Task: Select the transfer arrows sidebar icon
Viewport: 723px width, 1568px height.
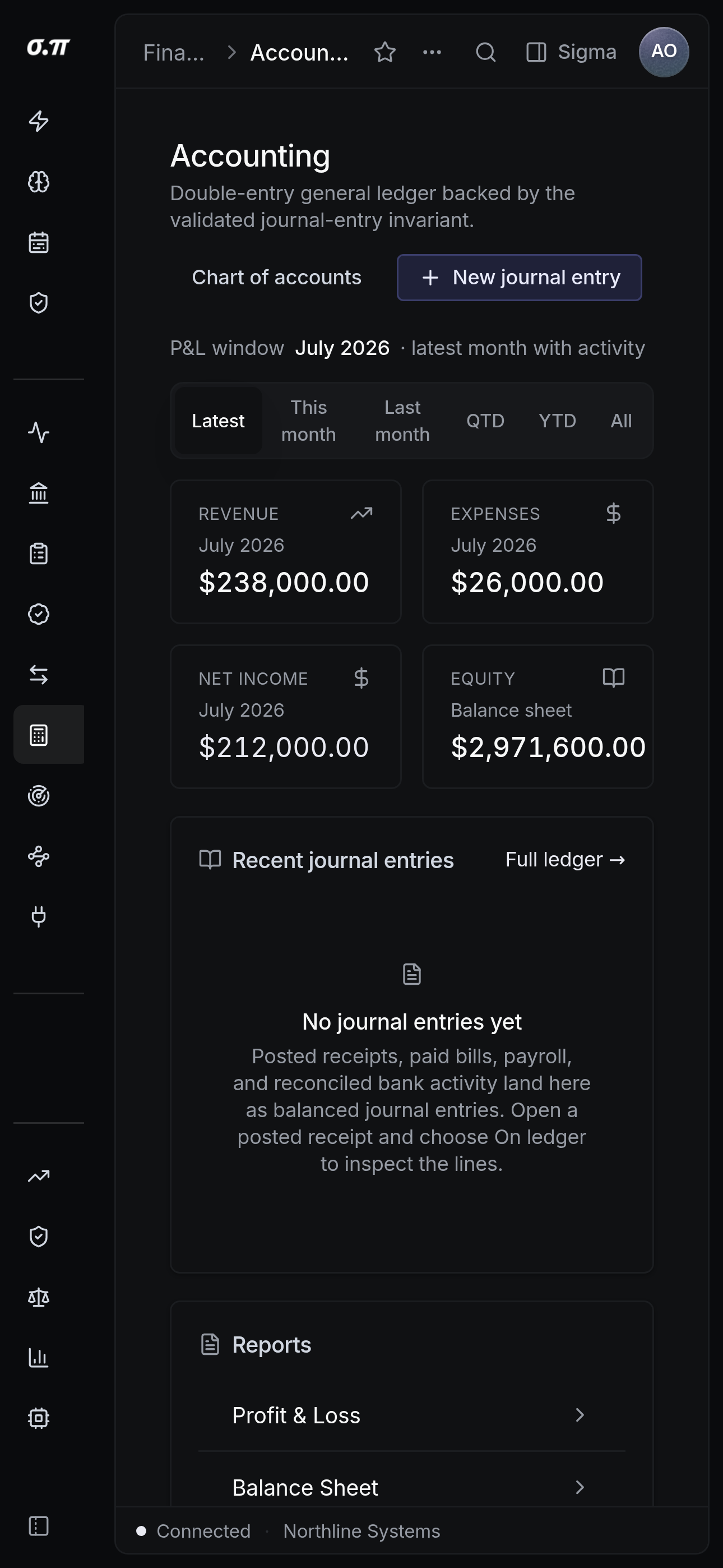Action: [x=39, y=675]
